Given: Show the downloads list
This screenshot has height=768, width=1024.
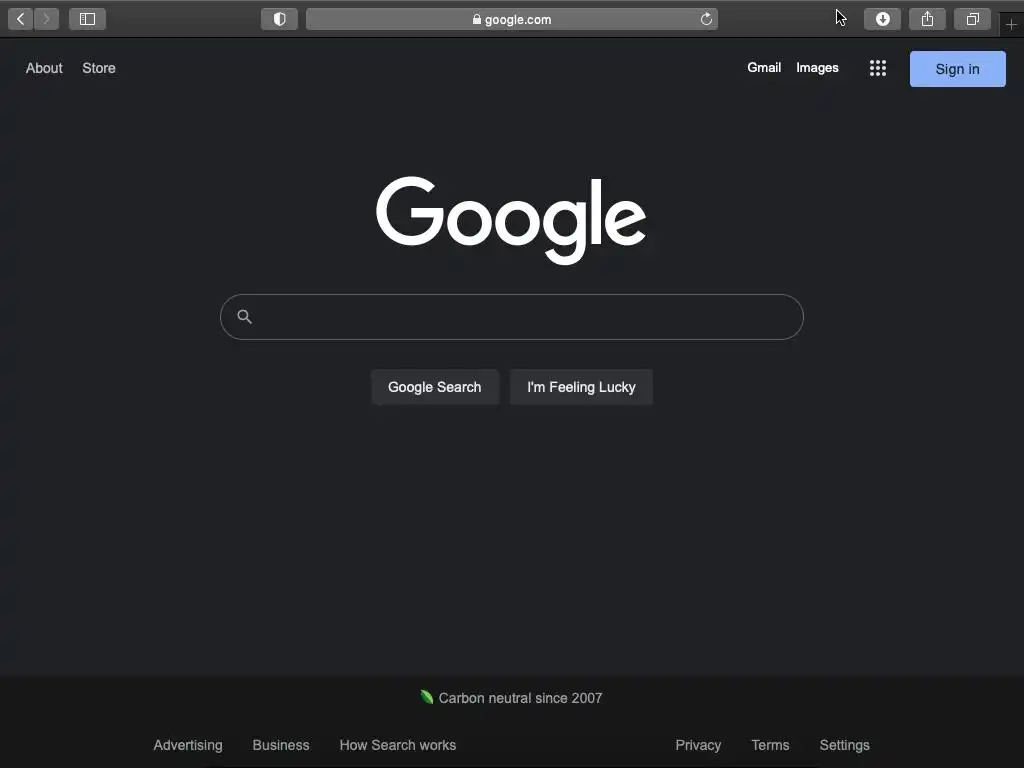Looking at the screenshot, I should pyautogui.click(x=882, y=19).
